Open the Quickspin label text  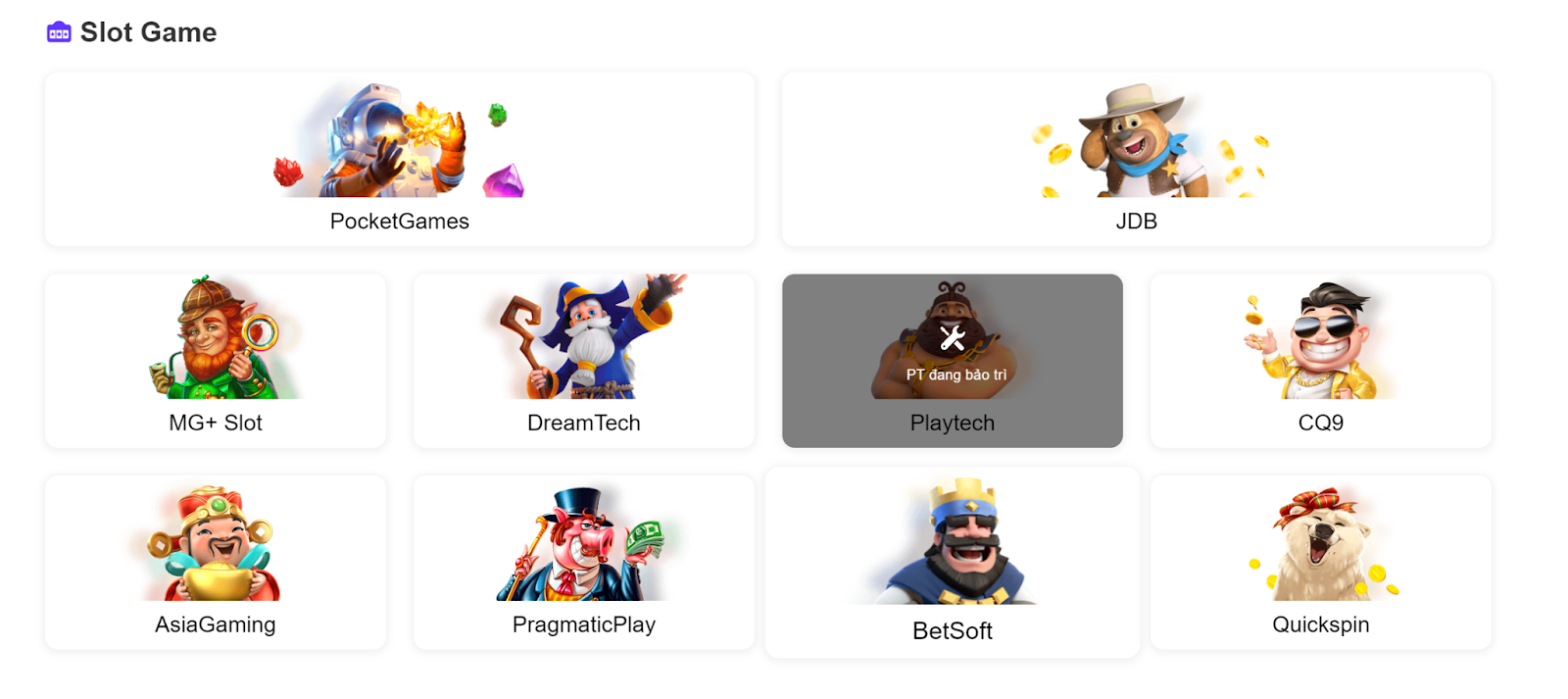(1321, 624)
